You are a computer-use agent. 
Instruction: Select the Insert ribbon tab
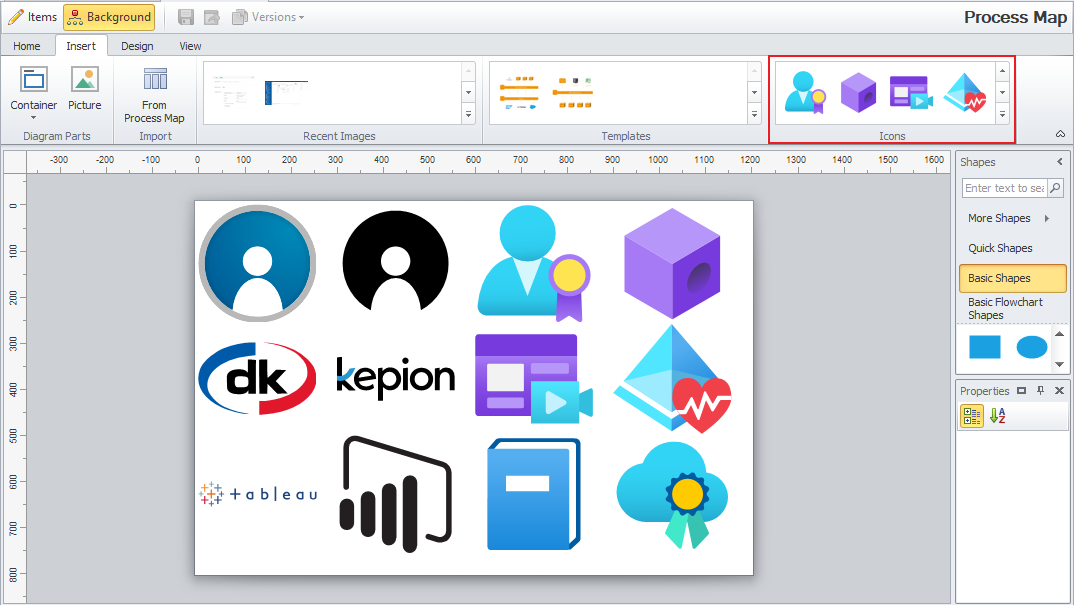point(81,46)
